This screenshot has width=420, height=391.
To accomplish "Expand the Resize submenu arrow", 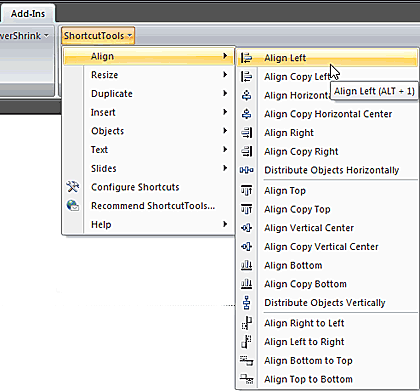I will tap(225, 74).
